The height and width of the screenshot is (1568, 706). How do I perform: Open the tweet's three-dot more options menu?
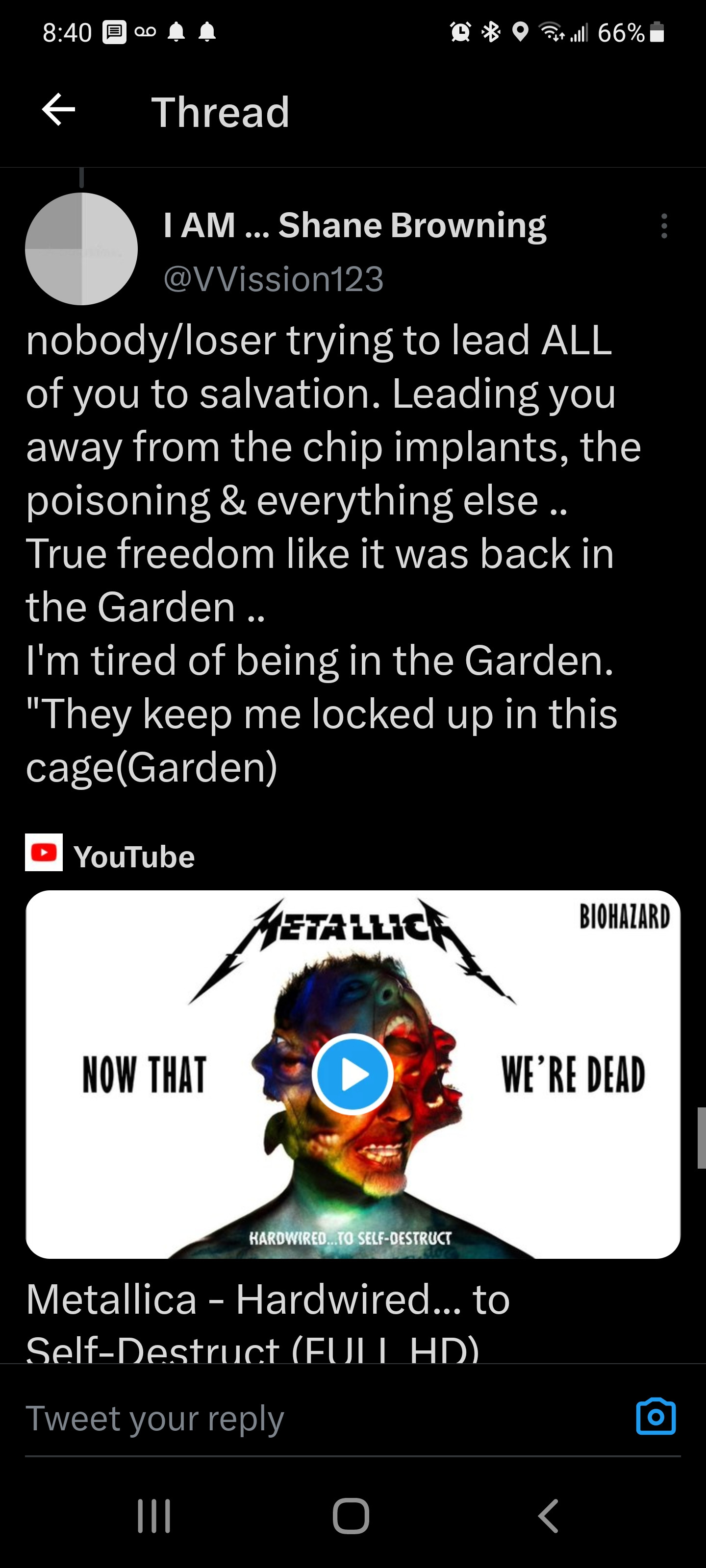click(664, 226)
